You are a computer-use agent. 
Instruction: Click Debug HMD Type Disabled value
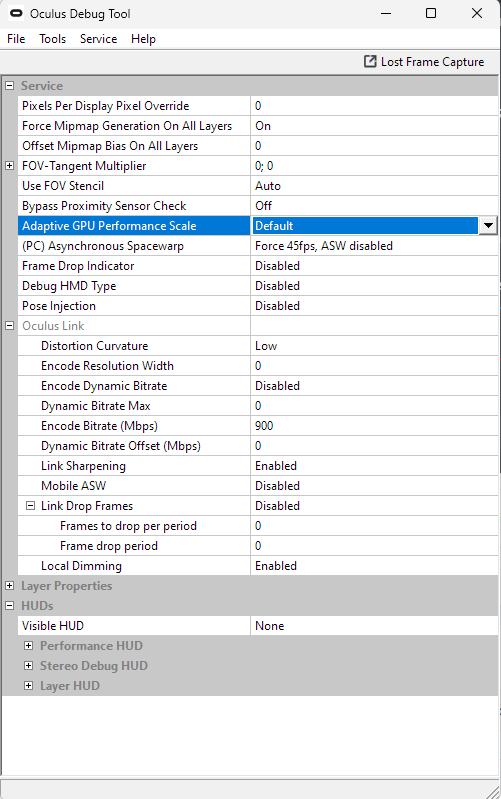coord(374,286)
